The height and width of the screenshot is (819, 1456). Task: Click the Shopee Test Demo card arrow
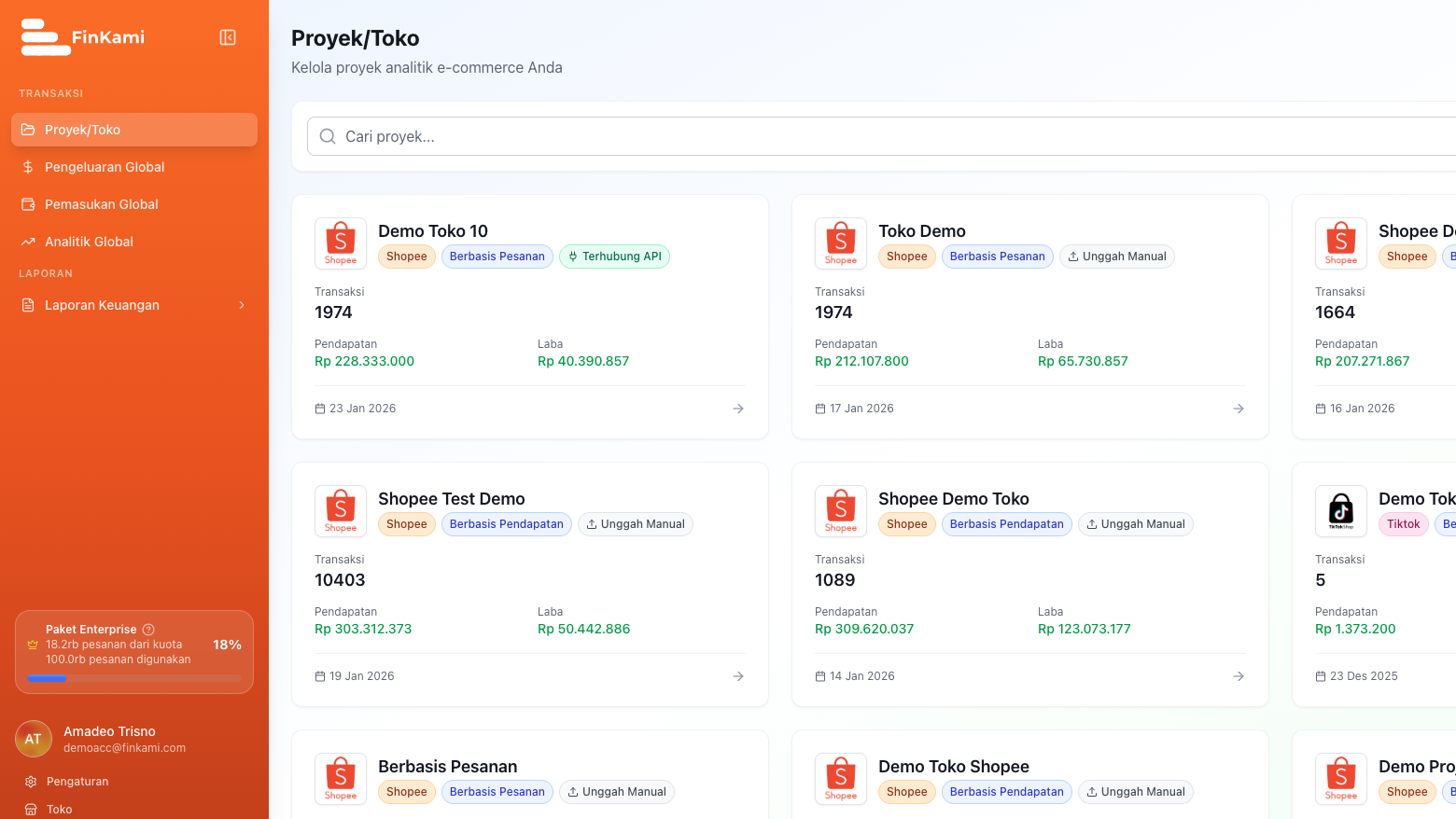[738, 676]
